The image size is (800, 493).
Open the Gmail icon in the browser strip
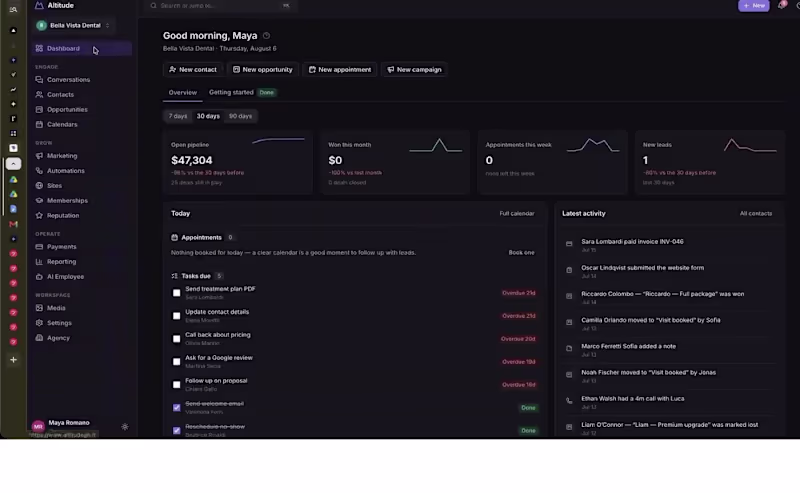[13, 224]
